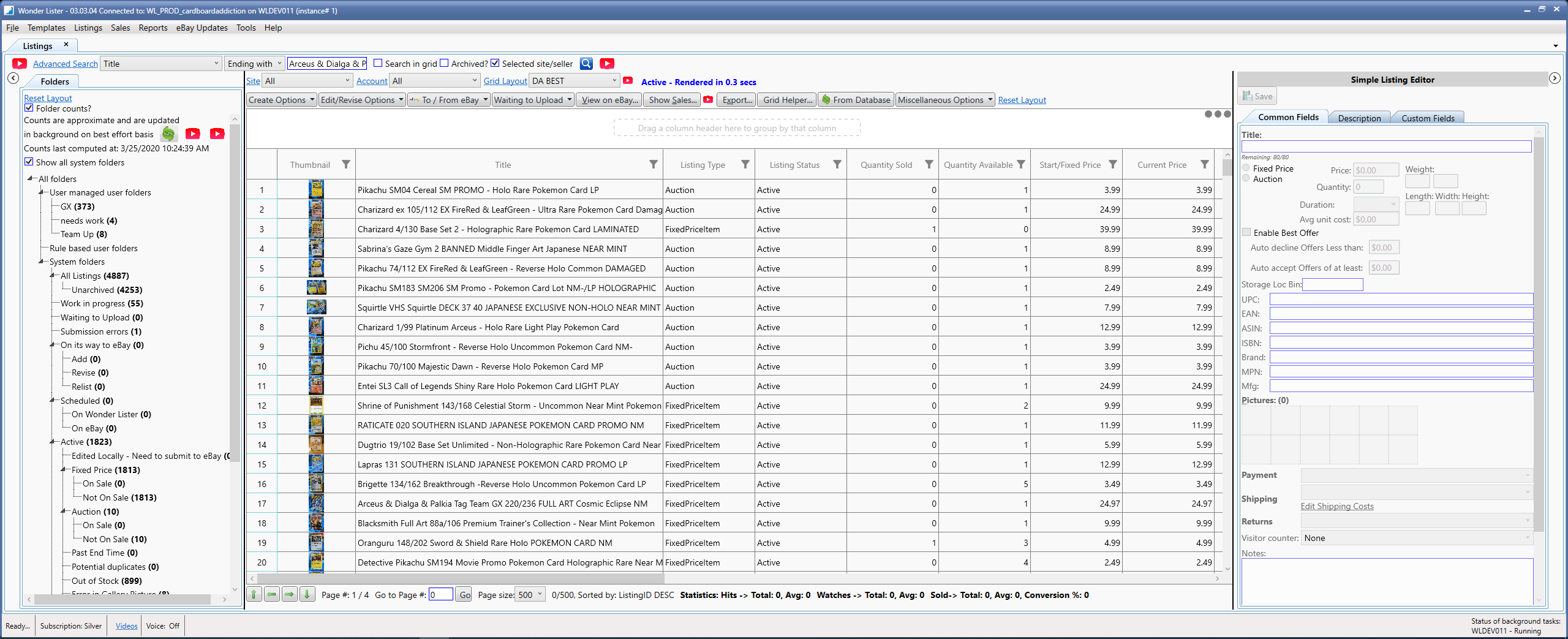Play the video next to Advanced Search
Screen dimensions: 1568x639
pos(20,64)
